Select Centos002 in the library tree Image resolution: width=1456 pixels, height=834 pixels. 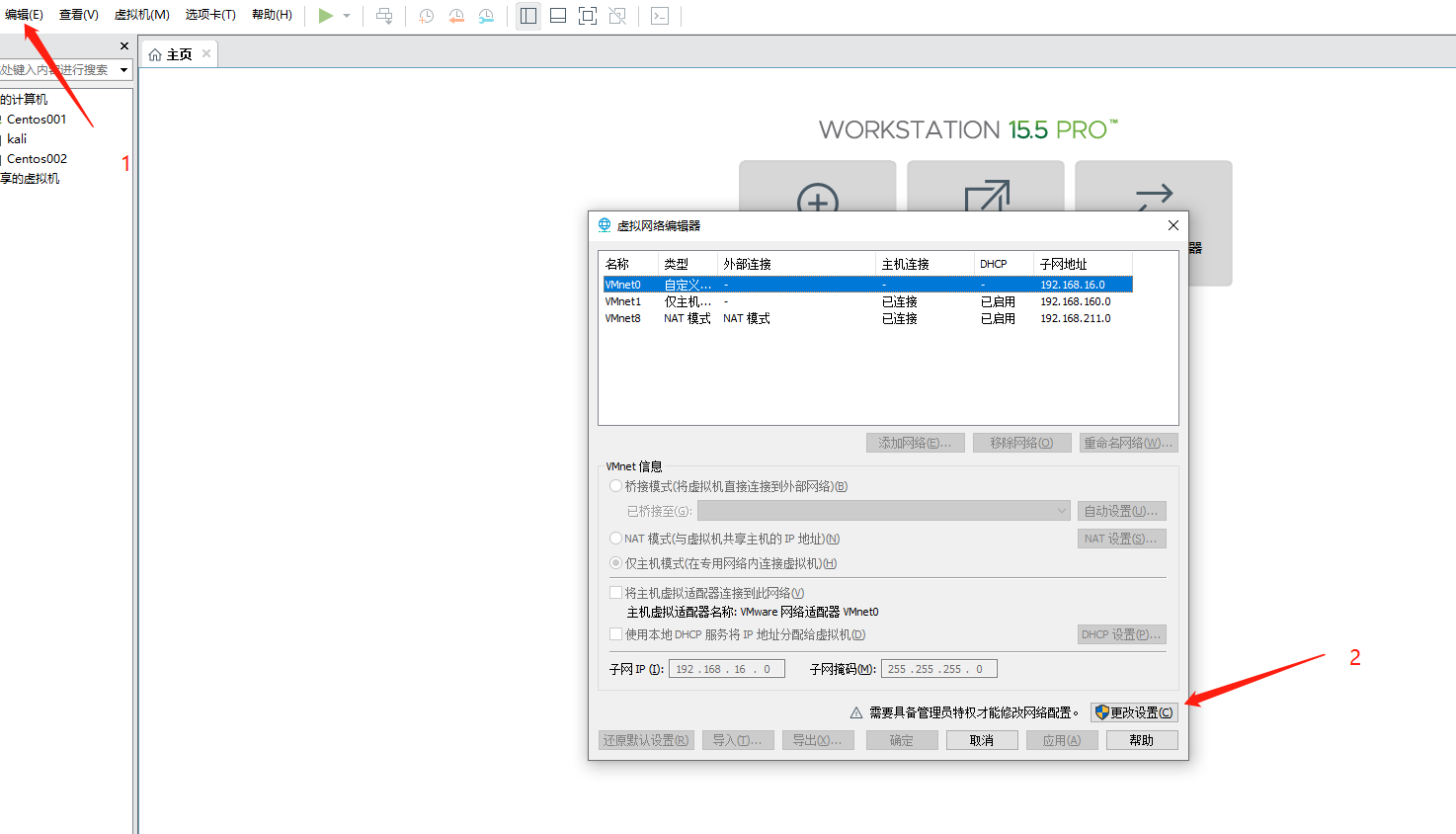[37, 158]
